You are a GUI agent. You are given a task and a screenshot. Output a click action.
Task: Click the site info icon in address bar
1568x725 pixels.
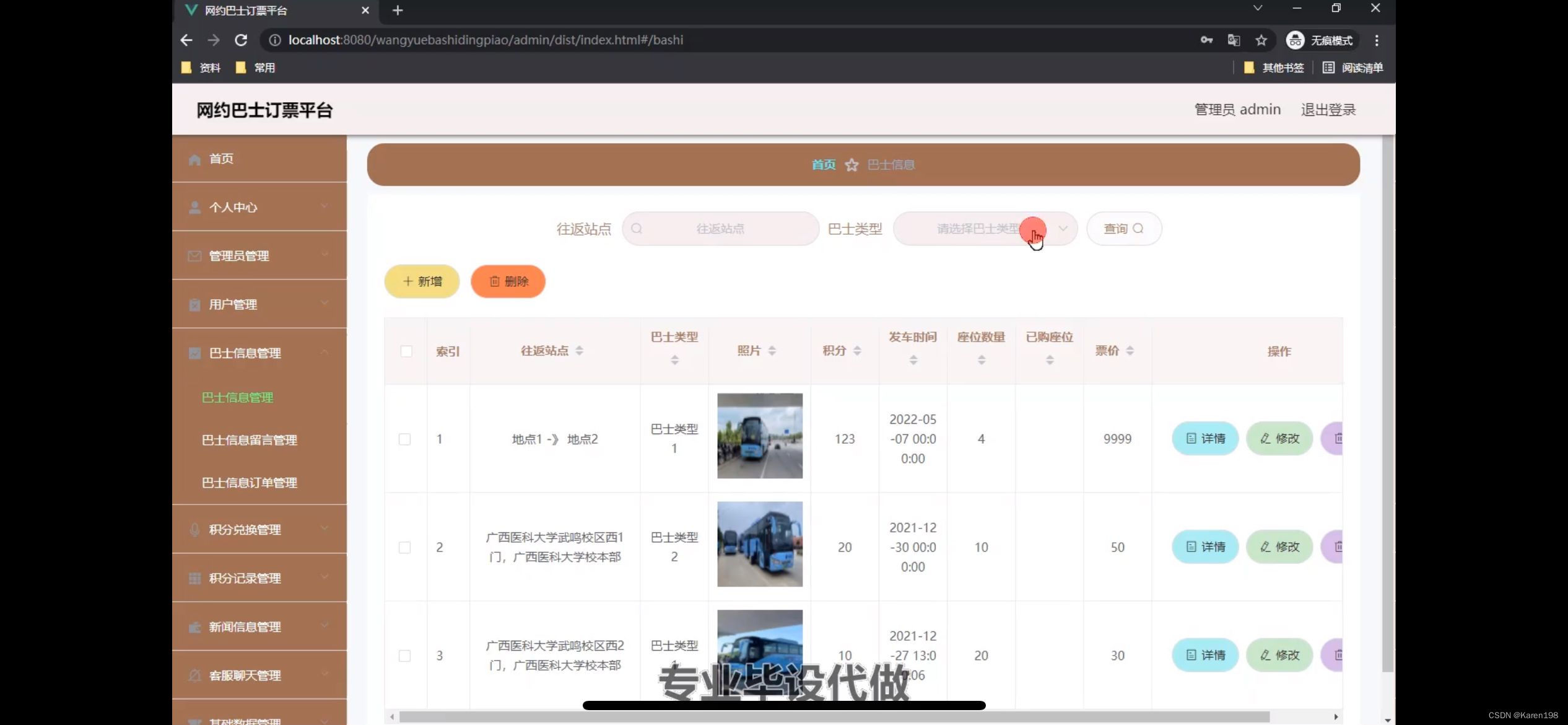275,40
